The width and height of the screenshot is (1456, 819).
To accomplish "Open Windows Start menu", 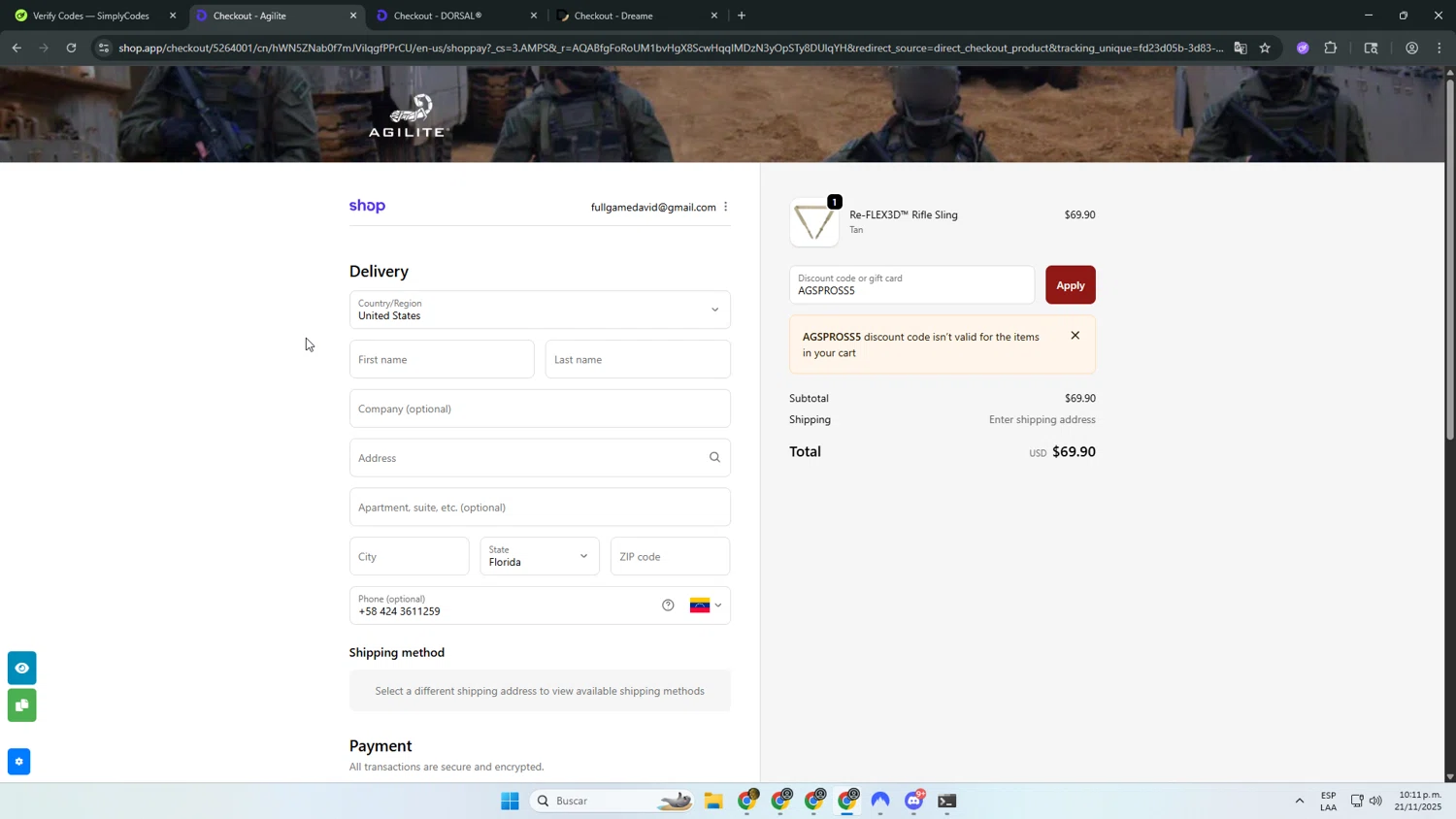I will coord(510,801).
